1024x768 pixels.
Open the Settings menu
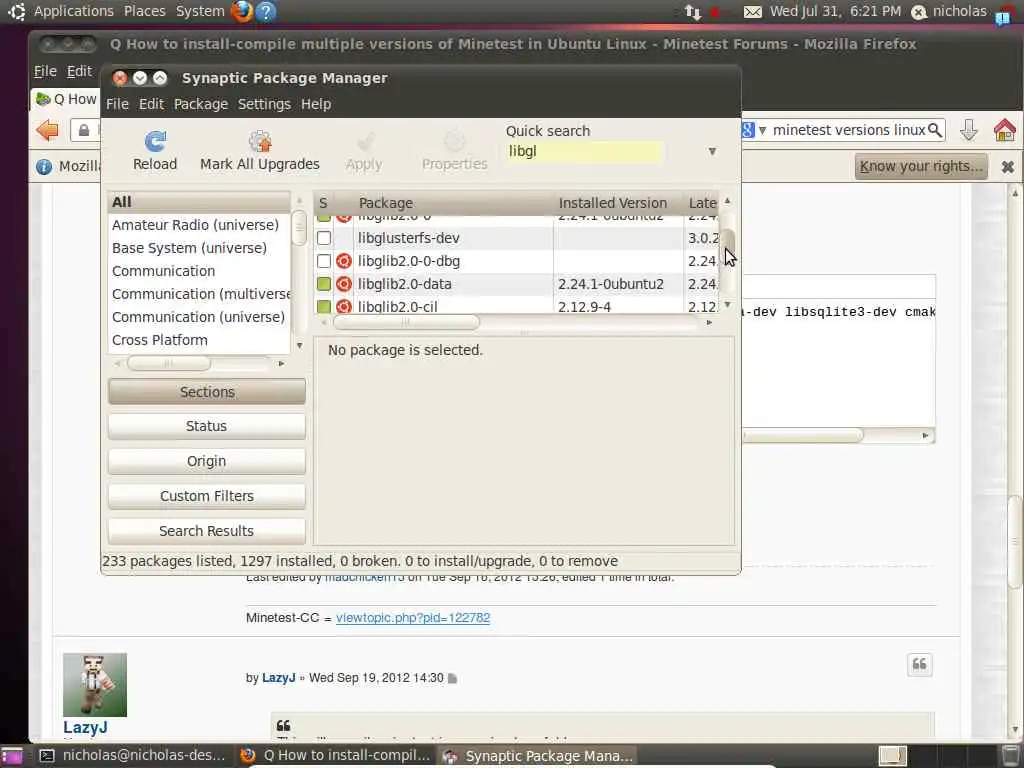(x=264, y=104)
